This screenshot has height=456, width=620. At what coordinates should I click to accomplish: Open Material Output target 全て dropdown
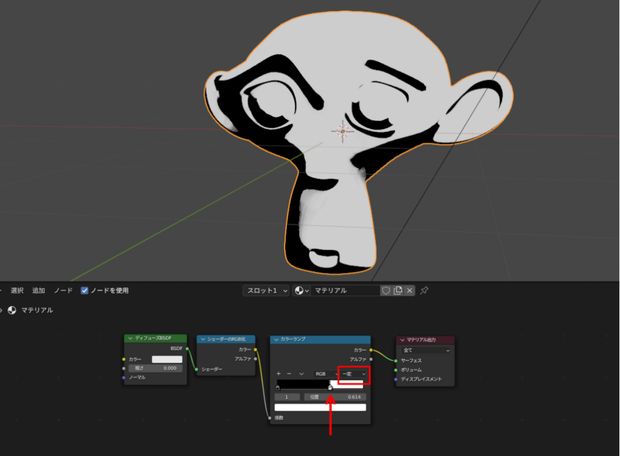point(426,350)
